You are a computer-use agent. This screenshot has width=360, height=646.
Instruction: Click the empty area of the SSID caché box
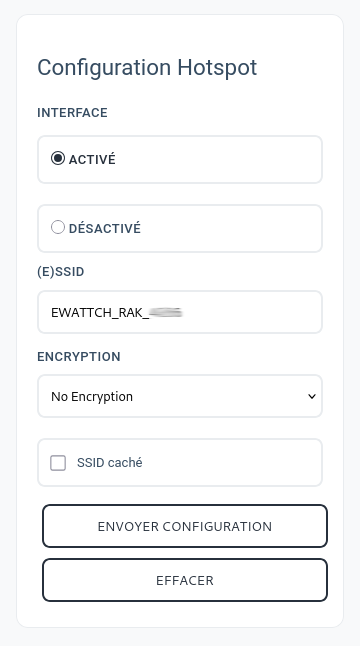point(233,463)
